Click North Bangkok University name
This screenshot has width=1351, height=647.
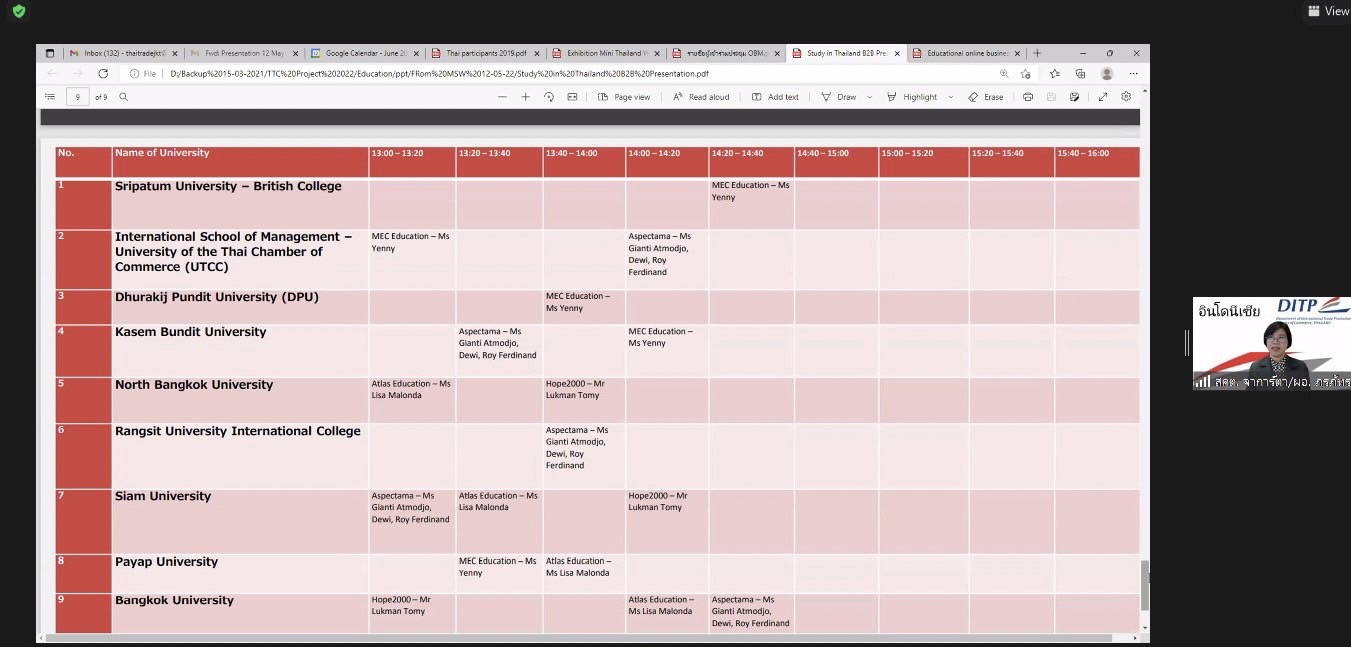[194, 385]
